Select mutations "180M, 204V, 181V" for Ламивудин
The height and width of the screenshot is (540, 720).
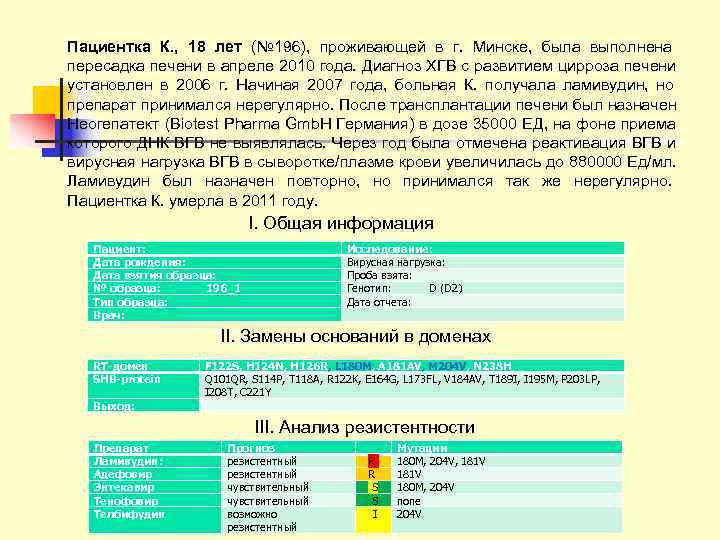(x=441, y=461)
